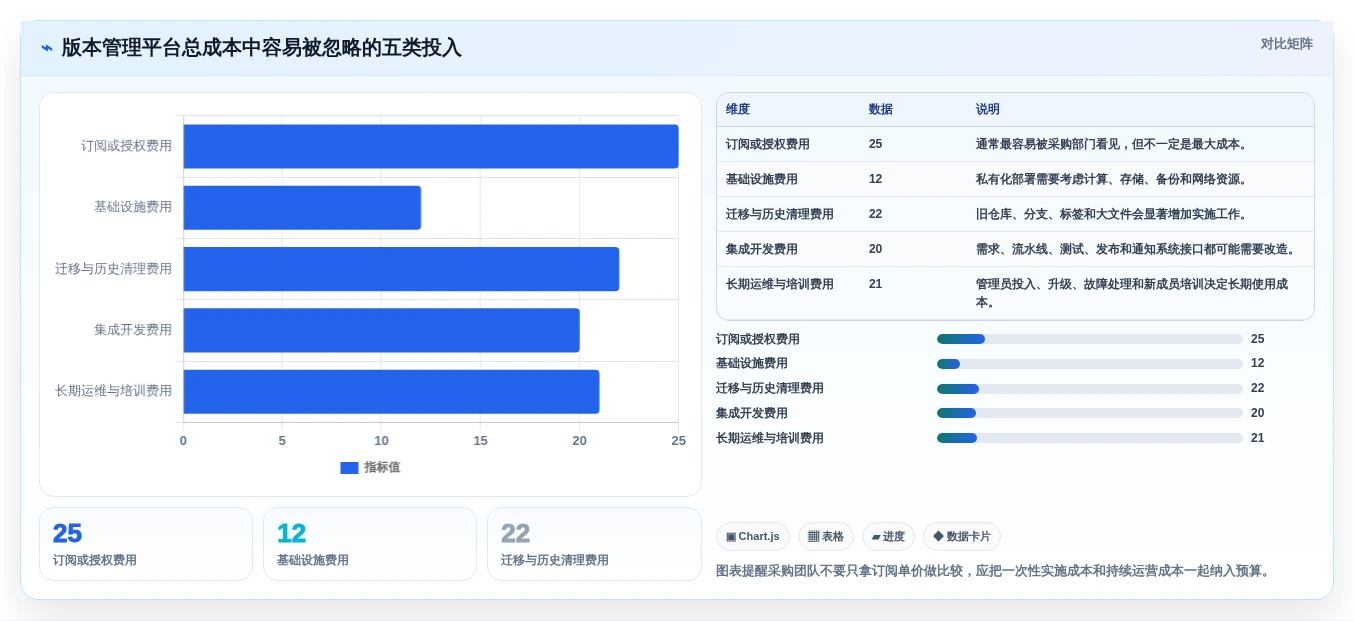Click value 12 in the table's 数据 column
Viewport: 1354px width, 621px height.
pos(876,179)
